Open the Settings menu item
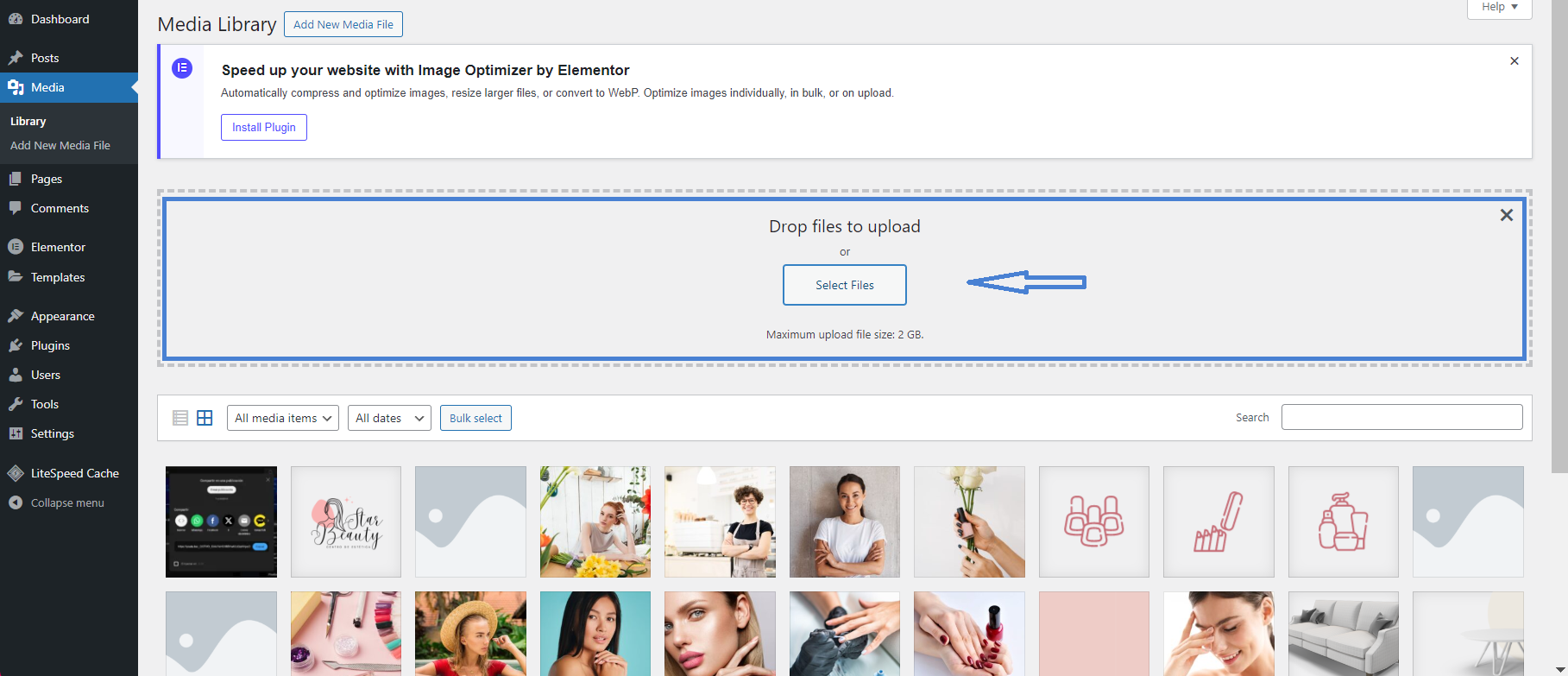 click(52, 433)
